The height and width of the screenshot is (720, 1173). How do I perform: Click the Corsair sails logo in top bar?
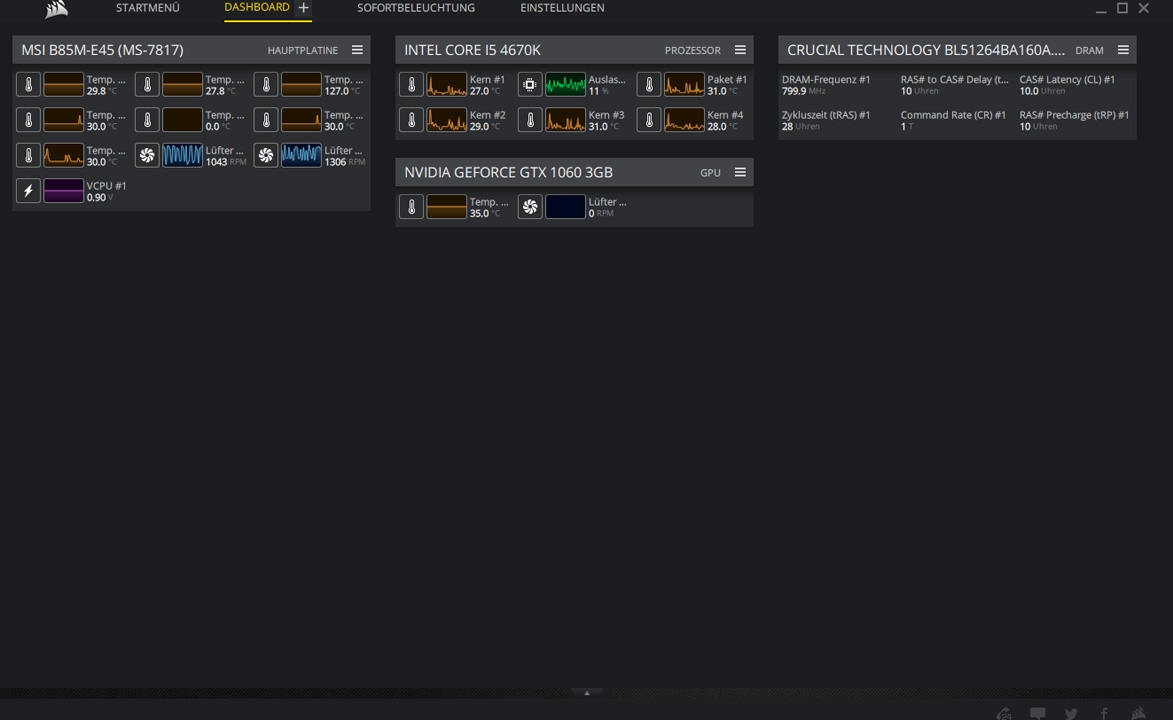coord(56,9)
